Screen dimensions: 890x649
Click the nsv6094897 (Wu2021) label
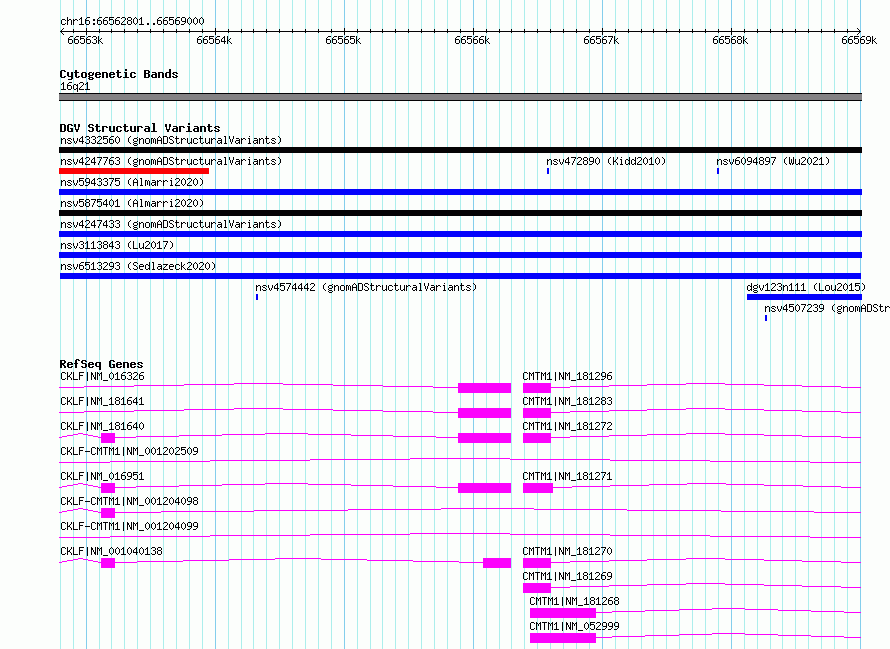tap(773, 161)
